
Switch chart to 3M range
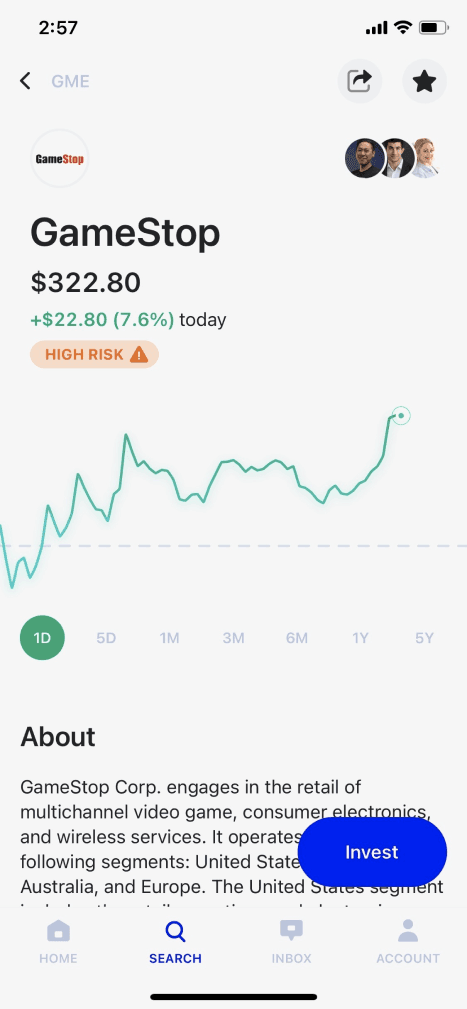(234, 638)
